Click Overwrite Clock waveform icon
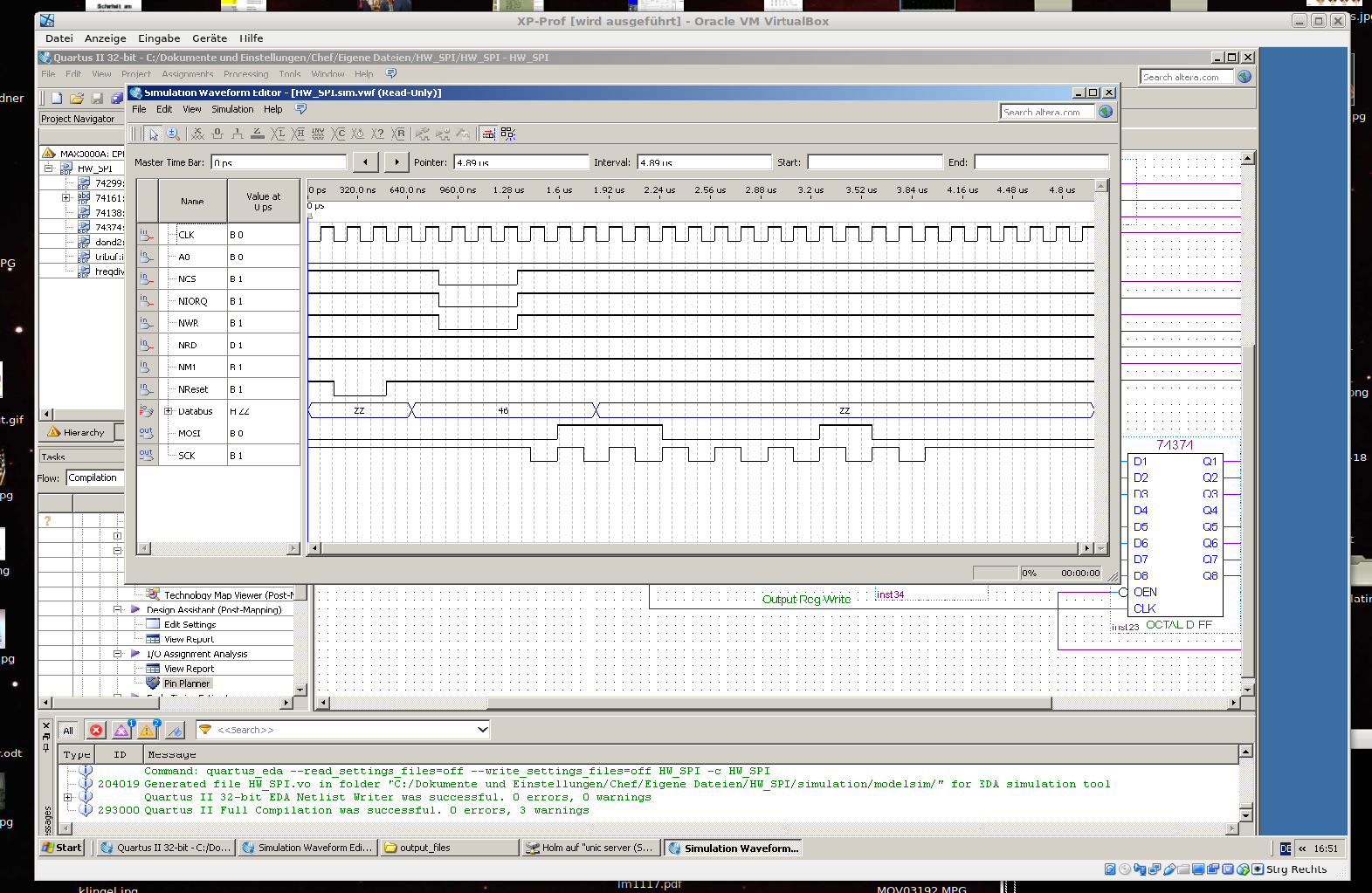This screenshot has height=893, width=1372. click(x=358, y=134)
